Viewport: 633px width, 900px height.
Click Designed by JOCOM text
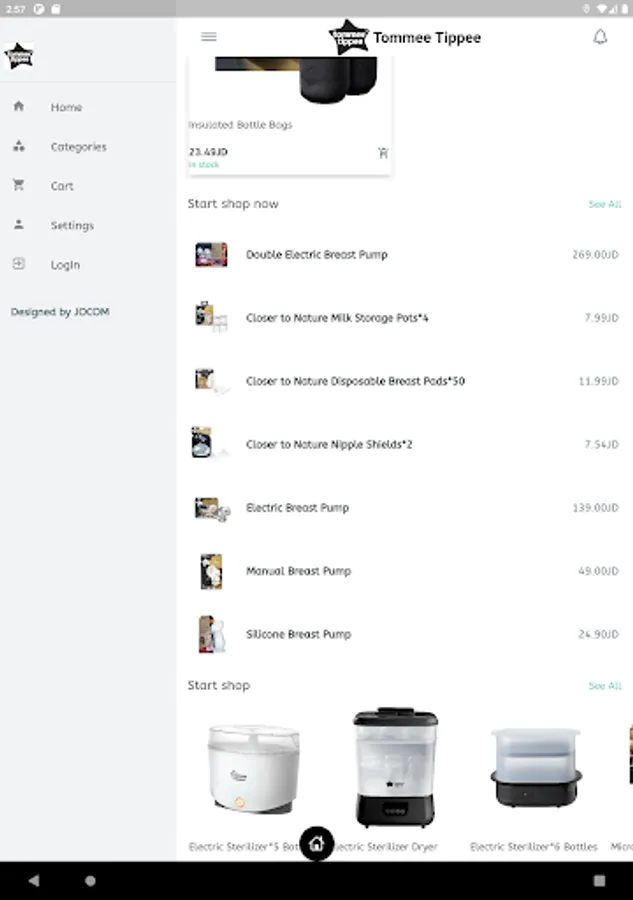(60, 312)
